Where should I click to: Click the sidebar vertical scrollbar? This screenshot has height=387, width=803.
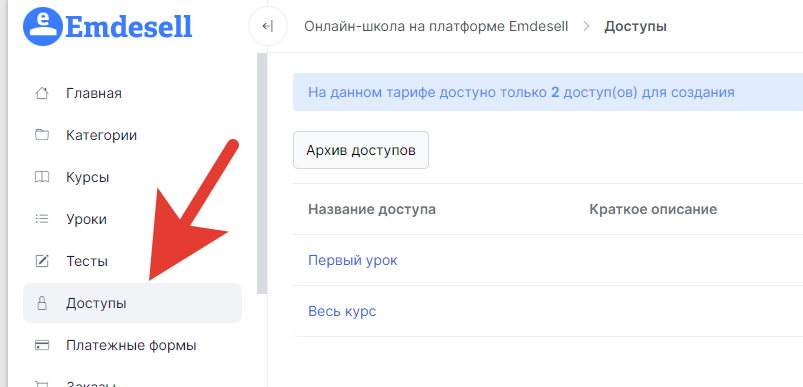[262, 173]
